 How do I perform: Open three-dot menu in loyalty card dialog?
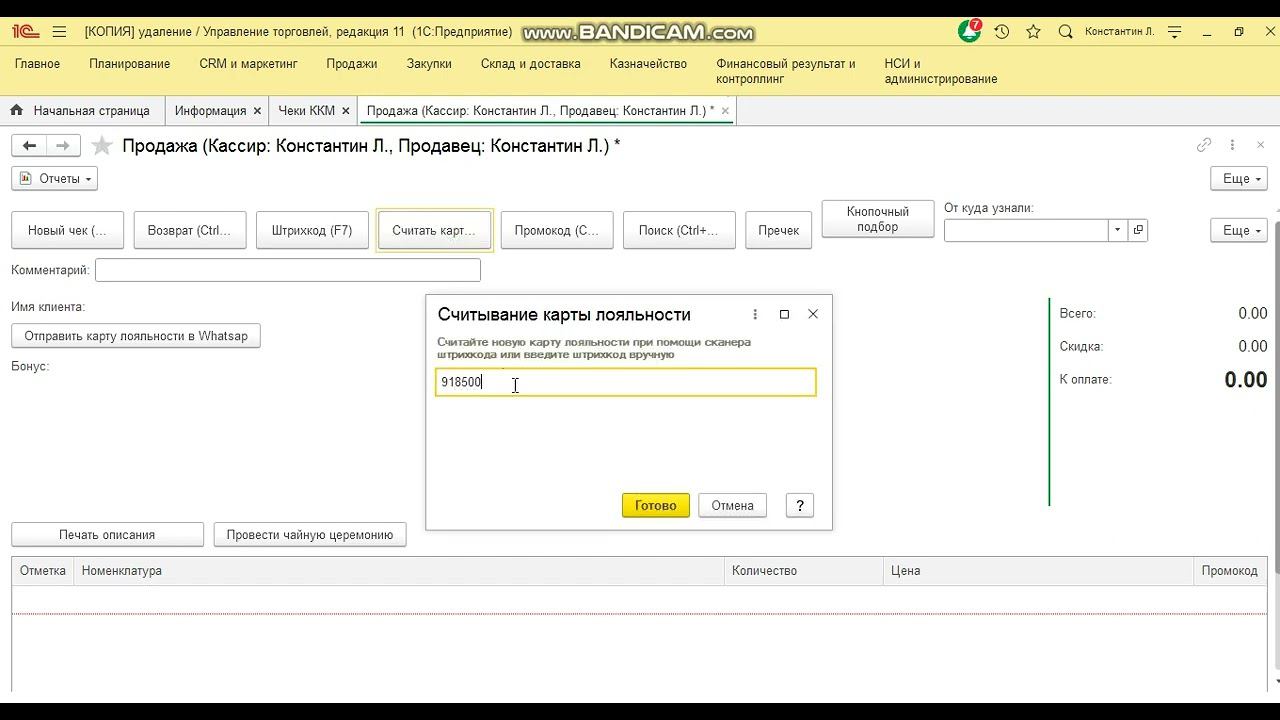click(x=755, y=314)
